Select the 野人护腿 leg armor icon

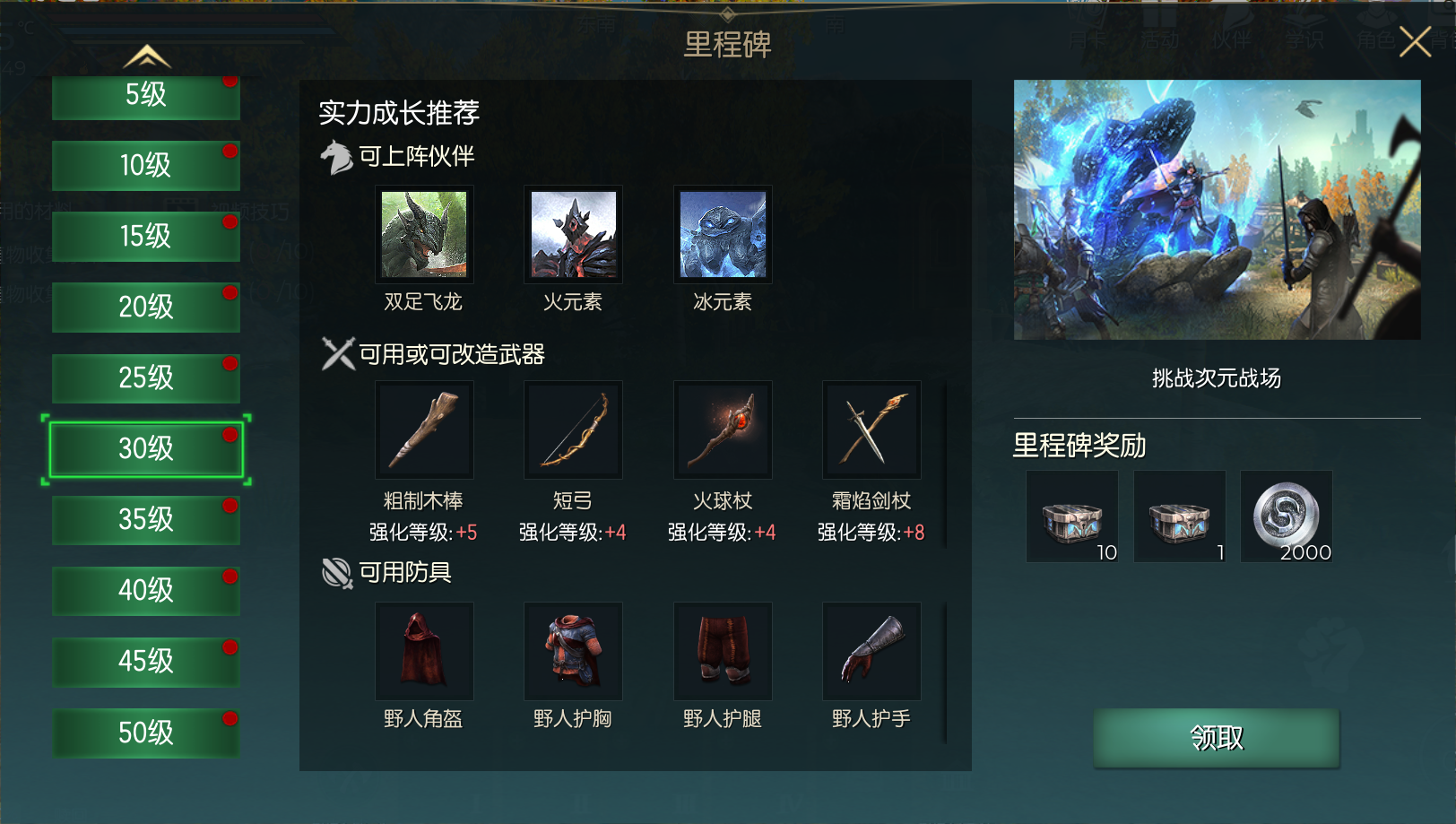tap(723, 651)
